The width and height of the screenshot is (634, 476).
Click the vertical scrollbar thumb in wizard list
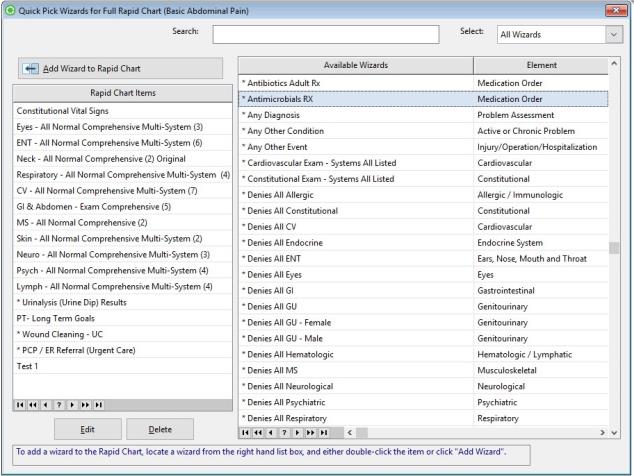pos(614,248)
